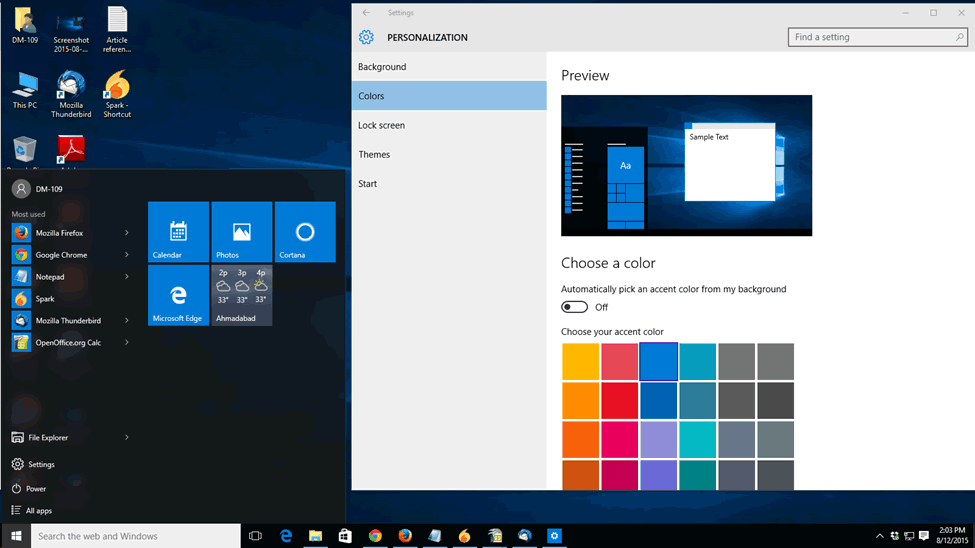Expand Google Chrome jump list arrow
Screen dimensions: 975x548
(127, 255)
